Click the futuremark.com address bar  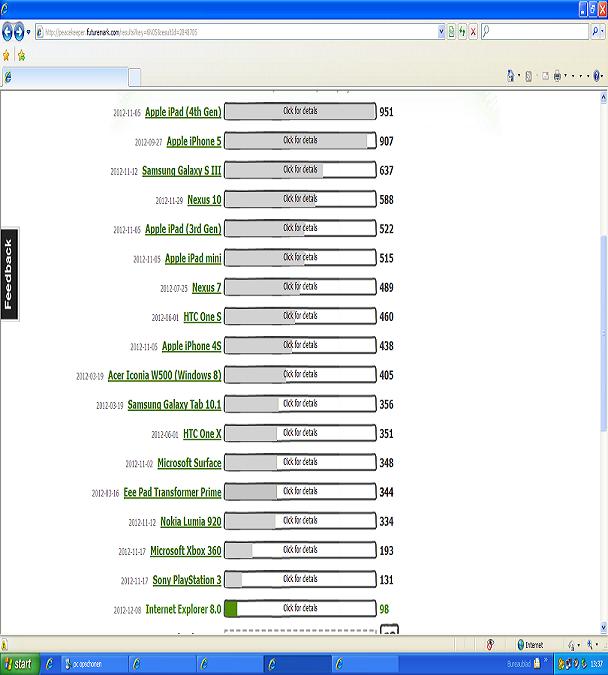coord(237,32)
